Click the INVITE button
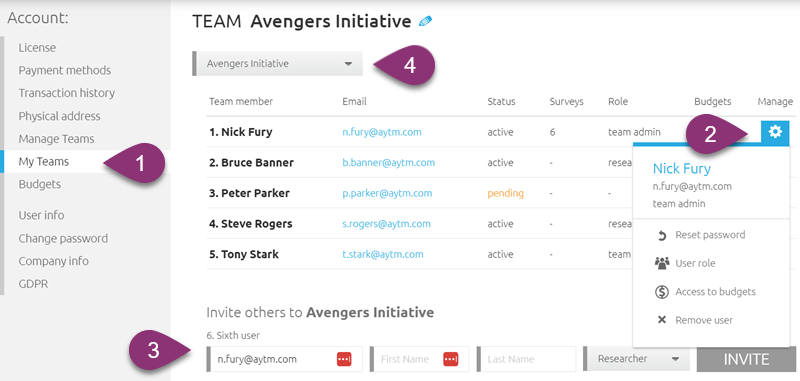800x381 pixels. (746, 359)
